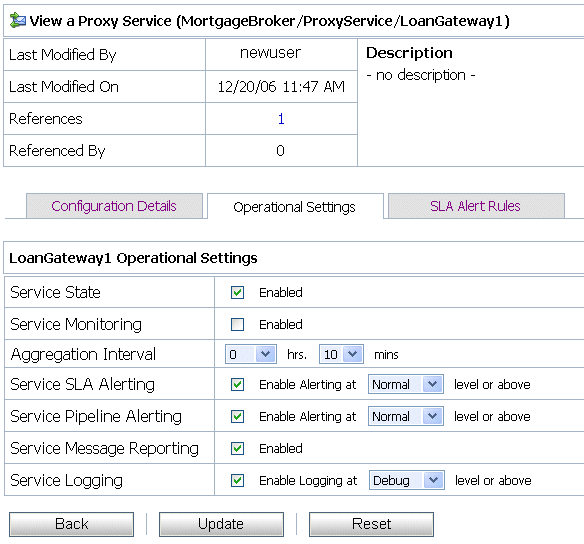Click the no description text
Viewport: 584px width, 544px height.
click(x=421, y=75)
